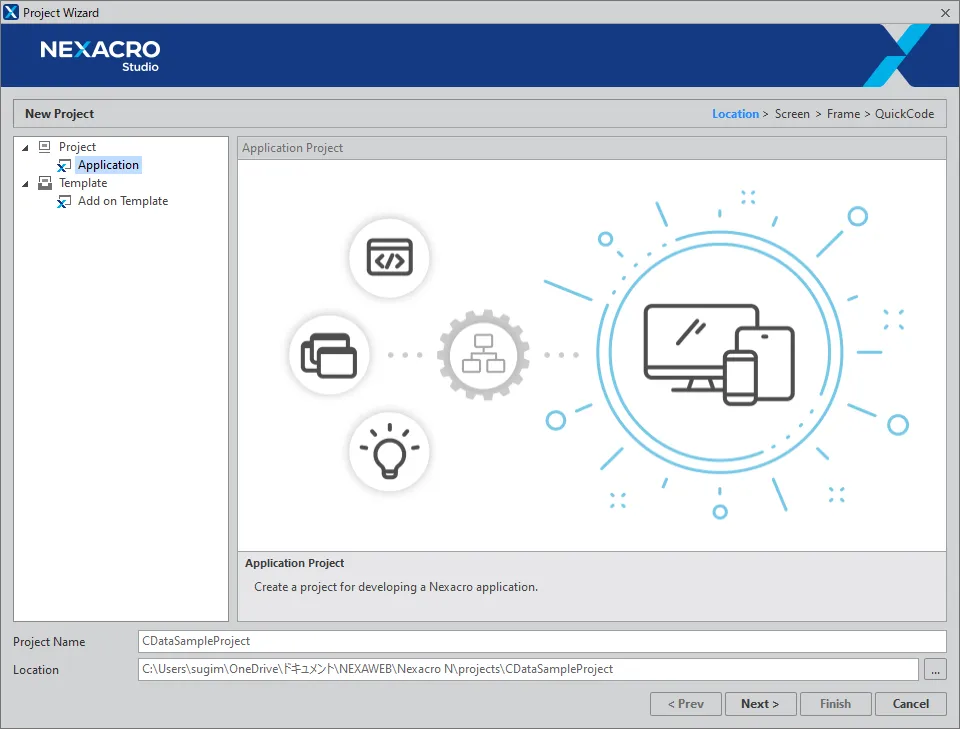Click the QuickCode step in breadcrumb
The height and width of the screenshot is (729, 960).
tap(904, 114)
